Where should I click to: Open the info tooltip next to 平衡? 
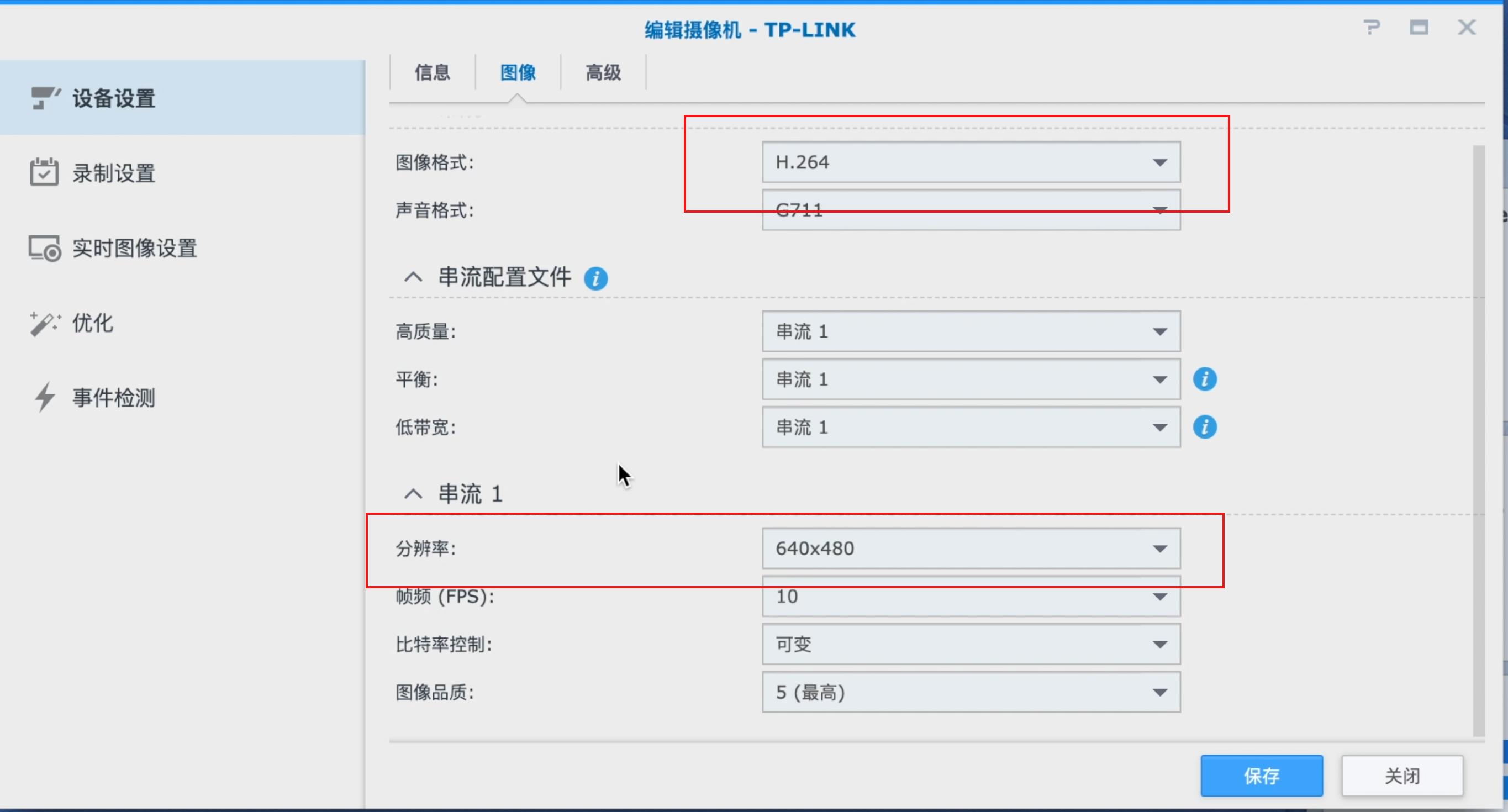pyautogui.click(x=1205, y=379)
